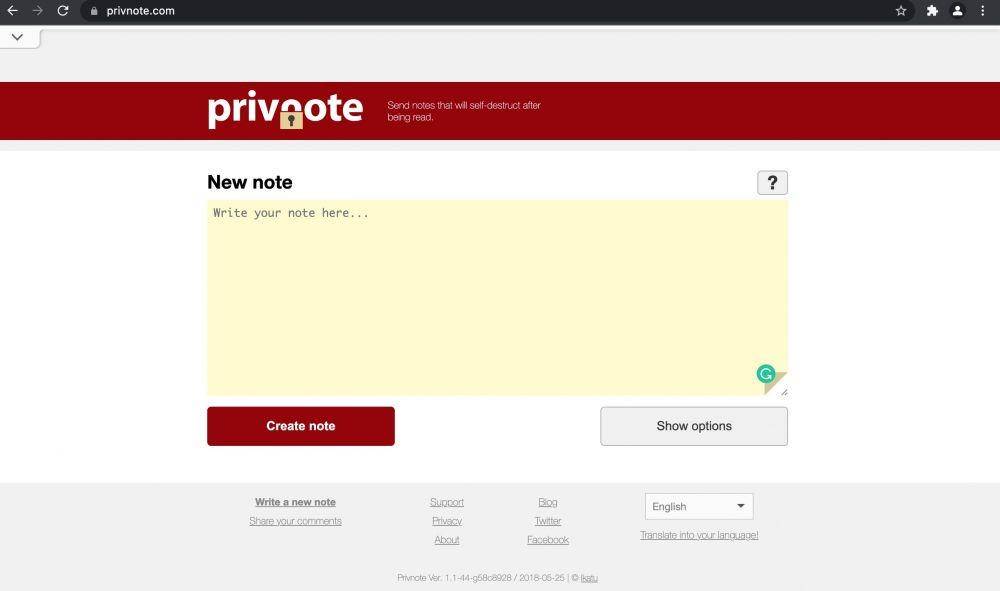Click the browser back arrow
1000x591 pixels.
pyautogui.click(x=12, y=11)
